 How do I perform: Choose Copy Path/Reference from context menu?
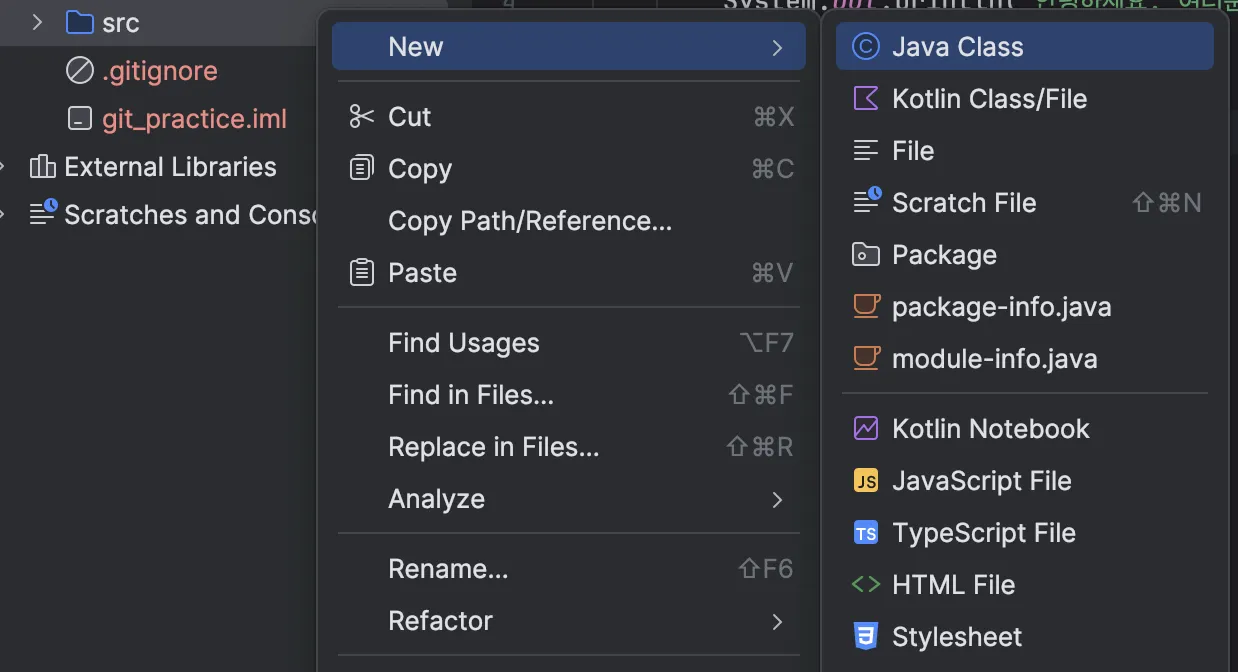(x=530, y=221)
